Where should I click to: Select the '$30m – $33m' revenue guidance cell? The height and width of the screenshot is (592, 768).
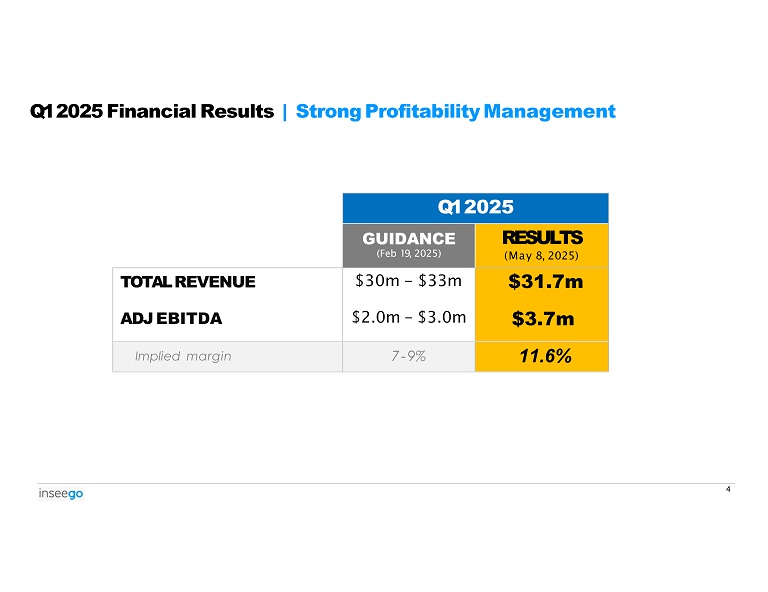(408, 281)
